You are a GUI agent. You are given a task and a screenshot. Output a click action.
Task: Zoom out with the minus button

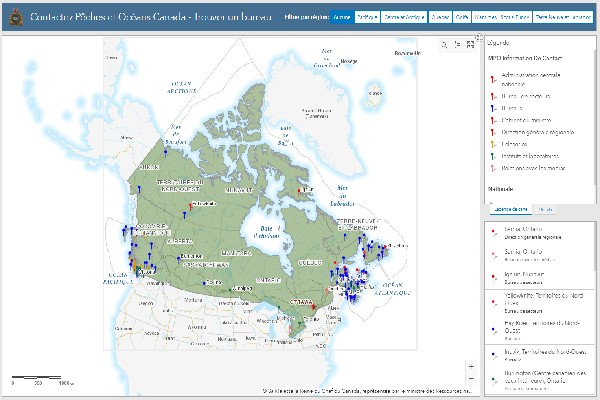pyautogui.click(x=470, y=379)
